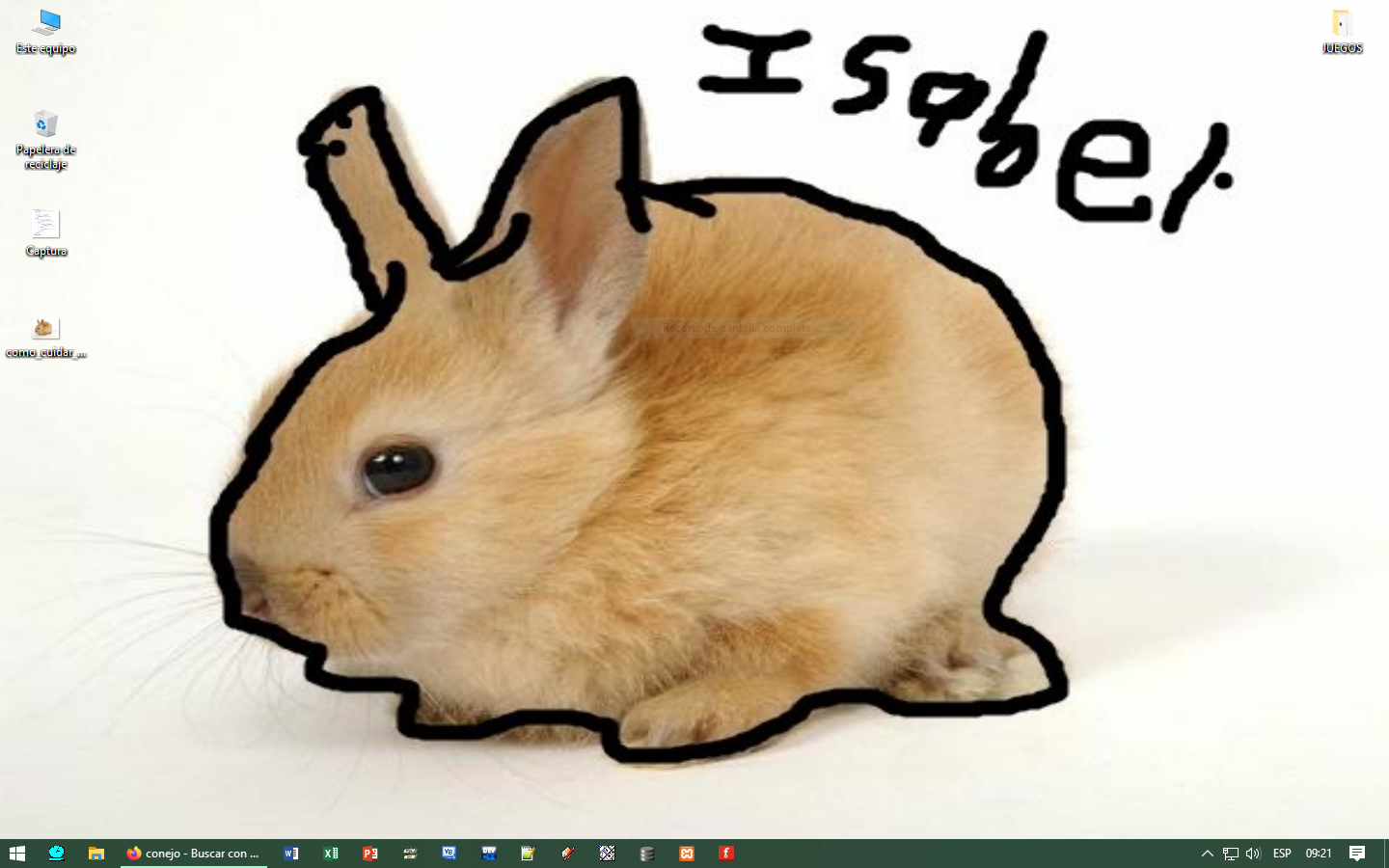The image size is (1389, 868).
Task: Open the Dev-C++ icon on the taskbar
Action: pyautogui.click(x=489, y=854)
